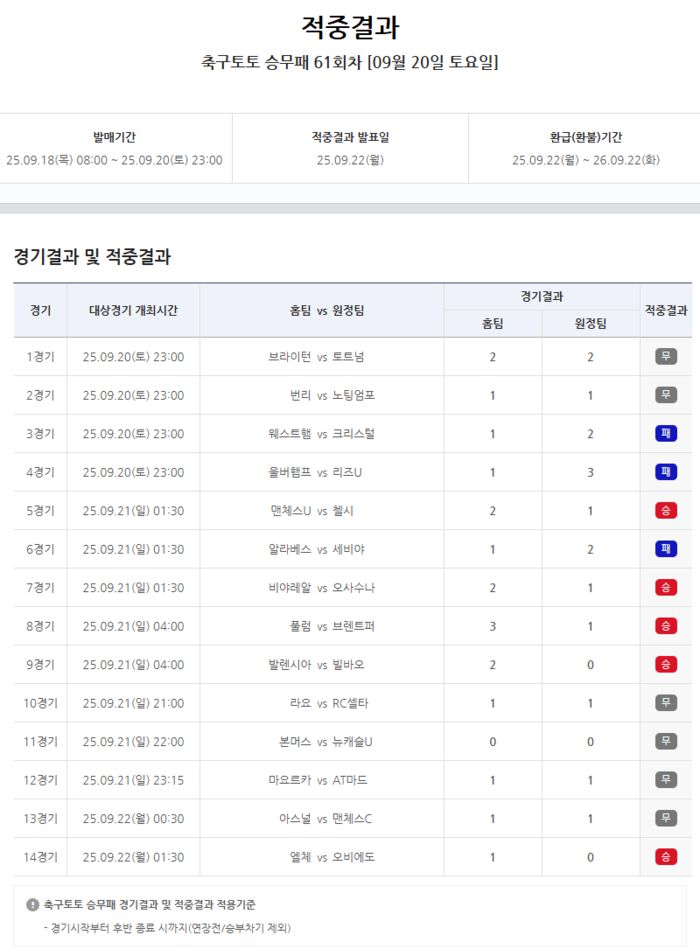Select the 홈팀 vs 원정팀 column header

coord(321,310)
